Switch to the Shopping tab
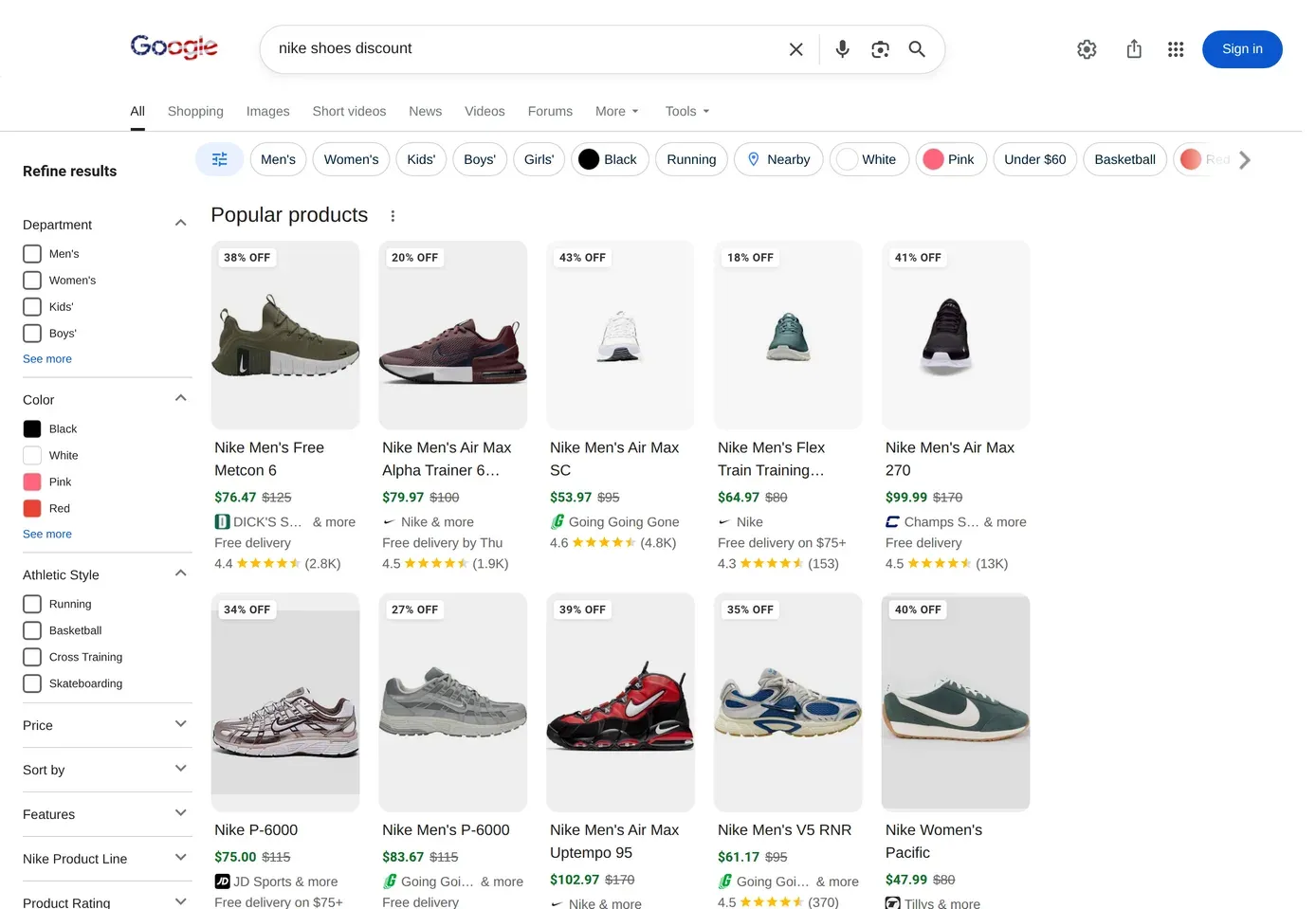Image resolution: width=1316 pixels, height=909 pixels. (x=195, y=112)
